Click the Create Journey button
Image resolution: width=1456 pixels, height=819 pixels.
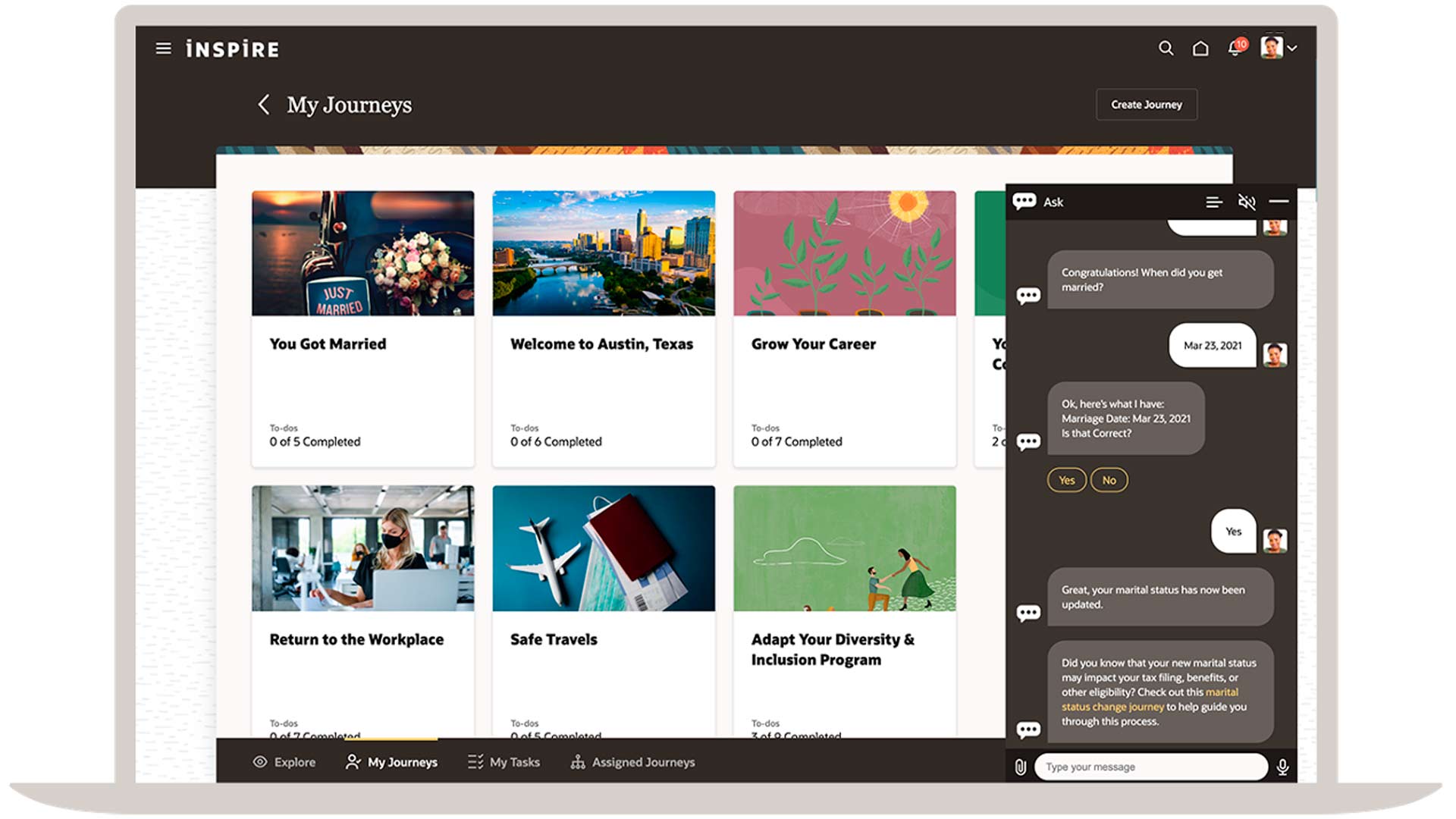click(x=1146, y=105)
